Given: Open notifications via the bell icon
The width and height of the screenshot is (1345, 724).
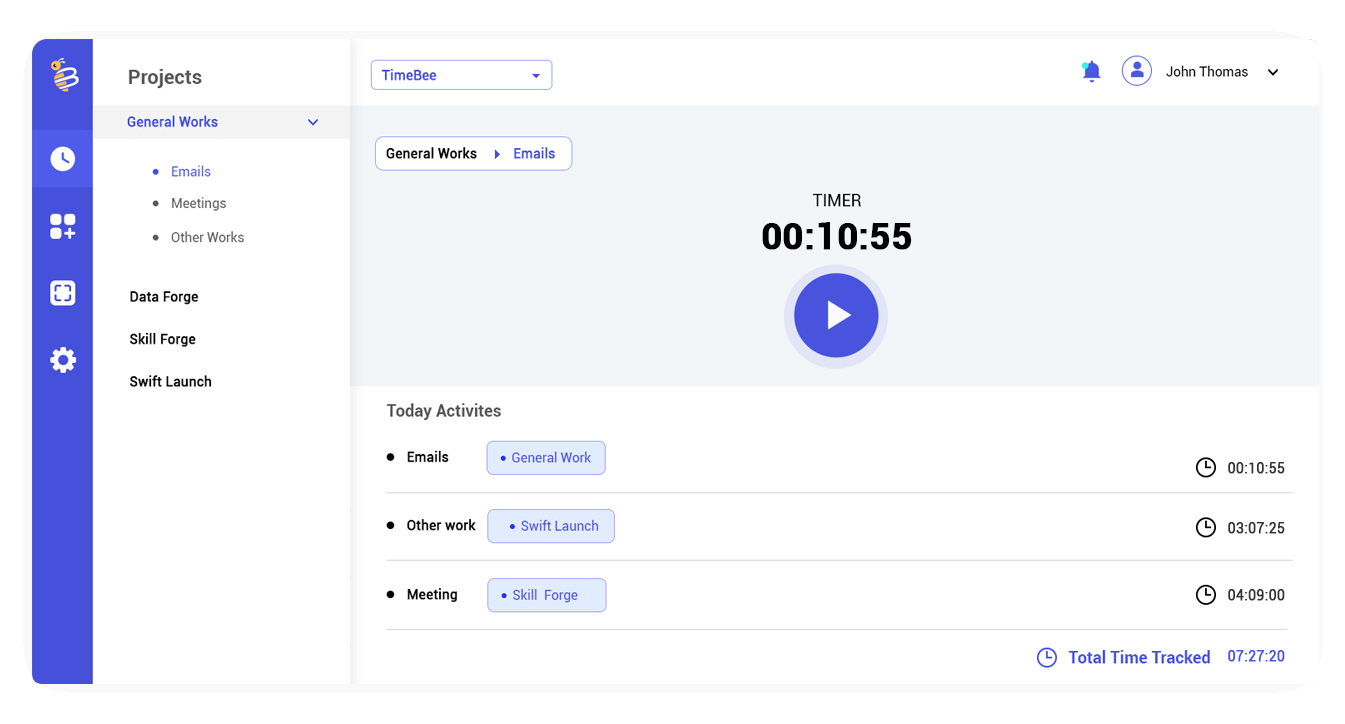Looking at the screenshot, I should 1090,70.
